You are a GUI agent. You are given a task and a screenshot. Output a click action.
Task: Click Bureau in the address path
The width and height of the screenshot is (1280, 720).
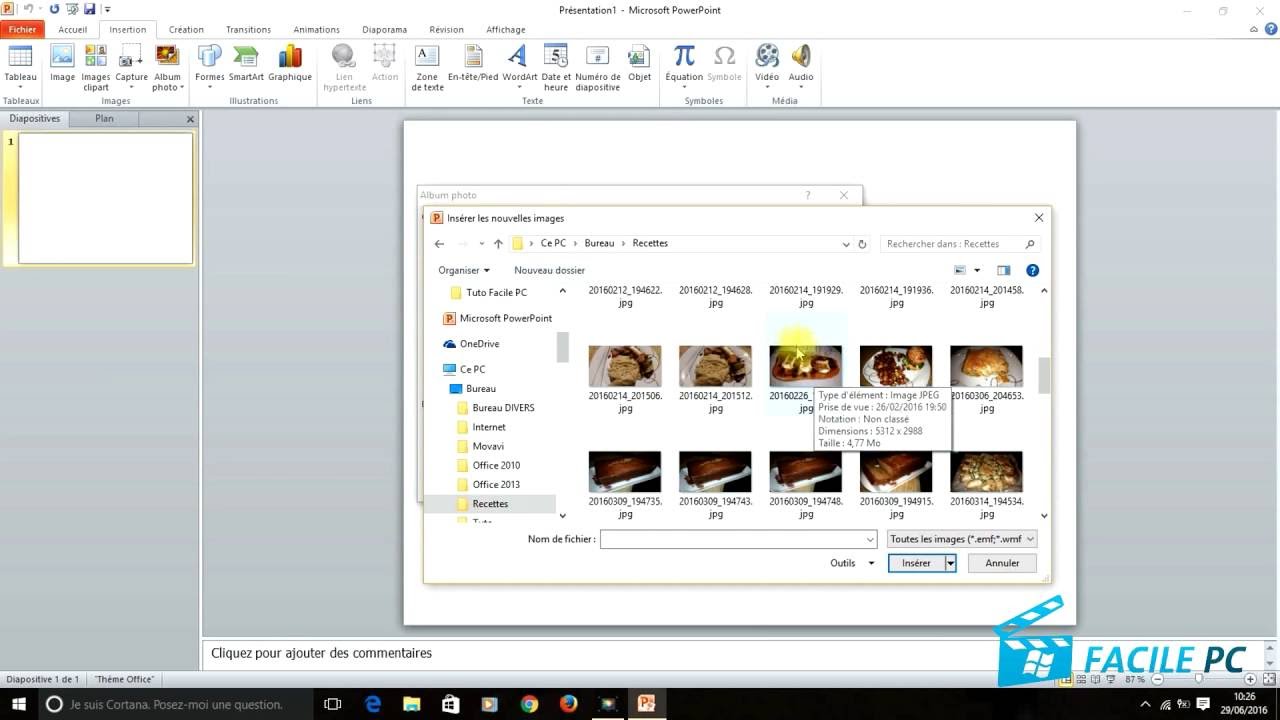coord(599,243)
